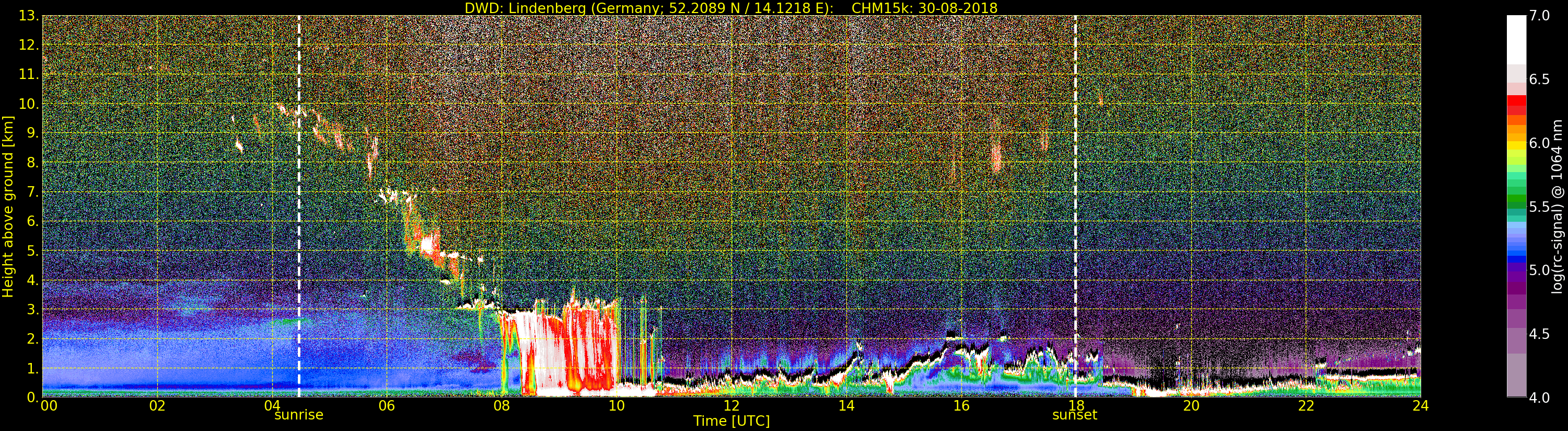Viewport: 1568px width, 431px height.
Task: Click the '16' time axis tick label
Action: click(x=961, y=405)
